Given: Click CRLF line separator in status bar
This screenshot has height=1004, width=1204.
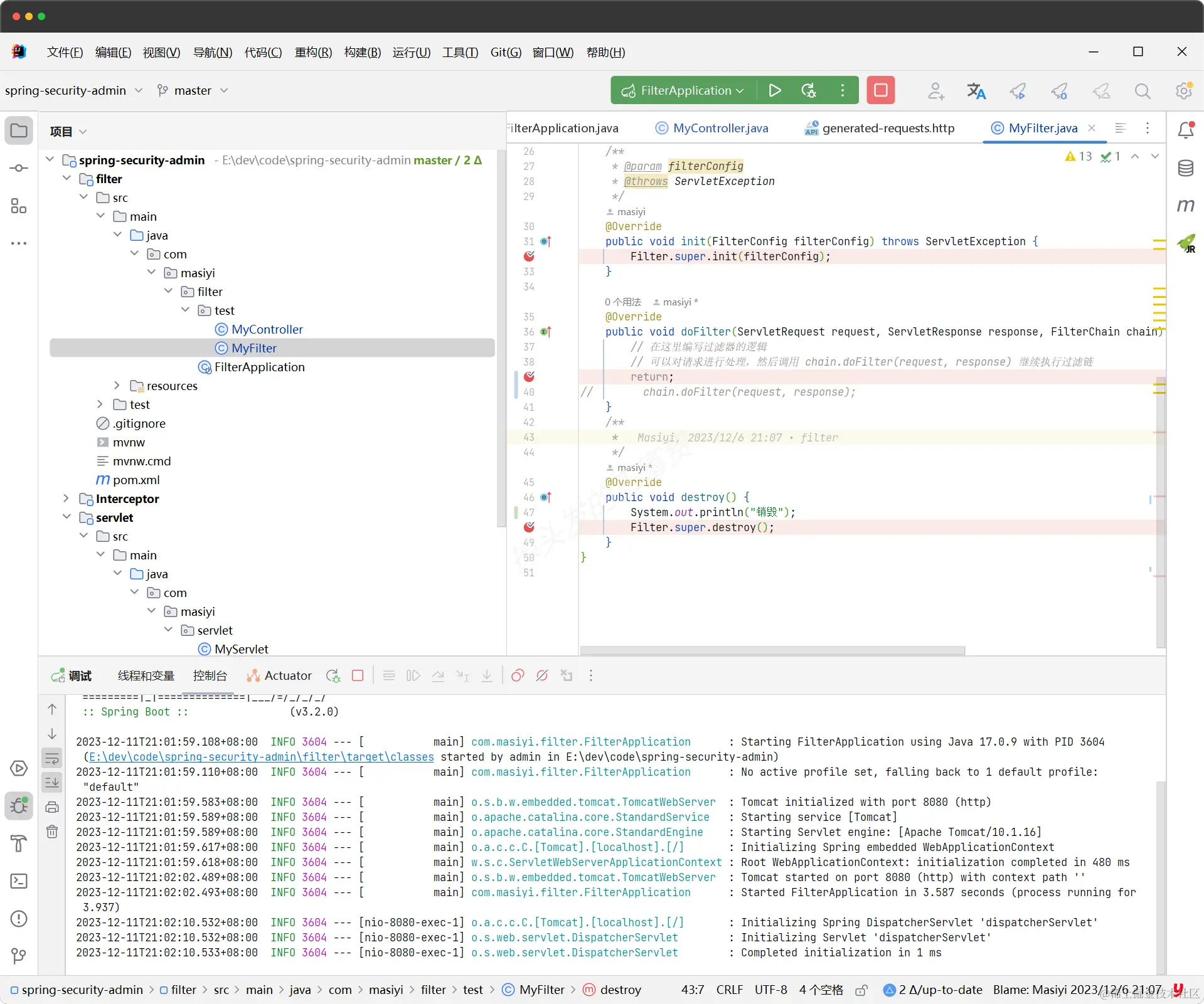Looking at the screenshot, I should point(730,990).
